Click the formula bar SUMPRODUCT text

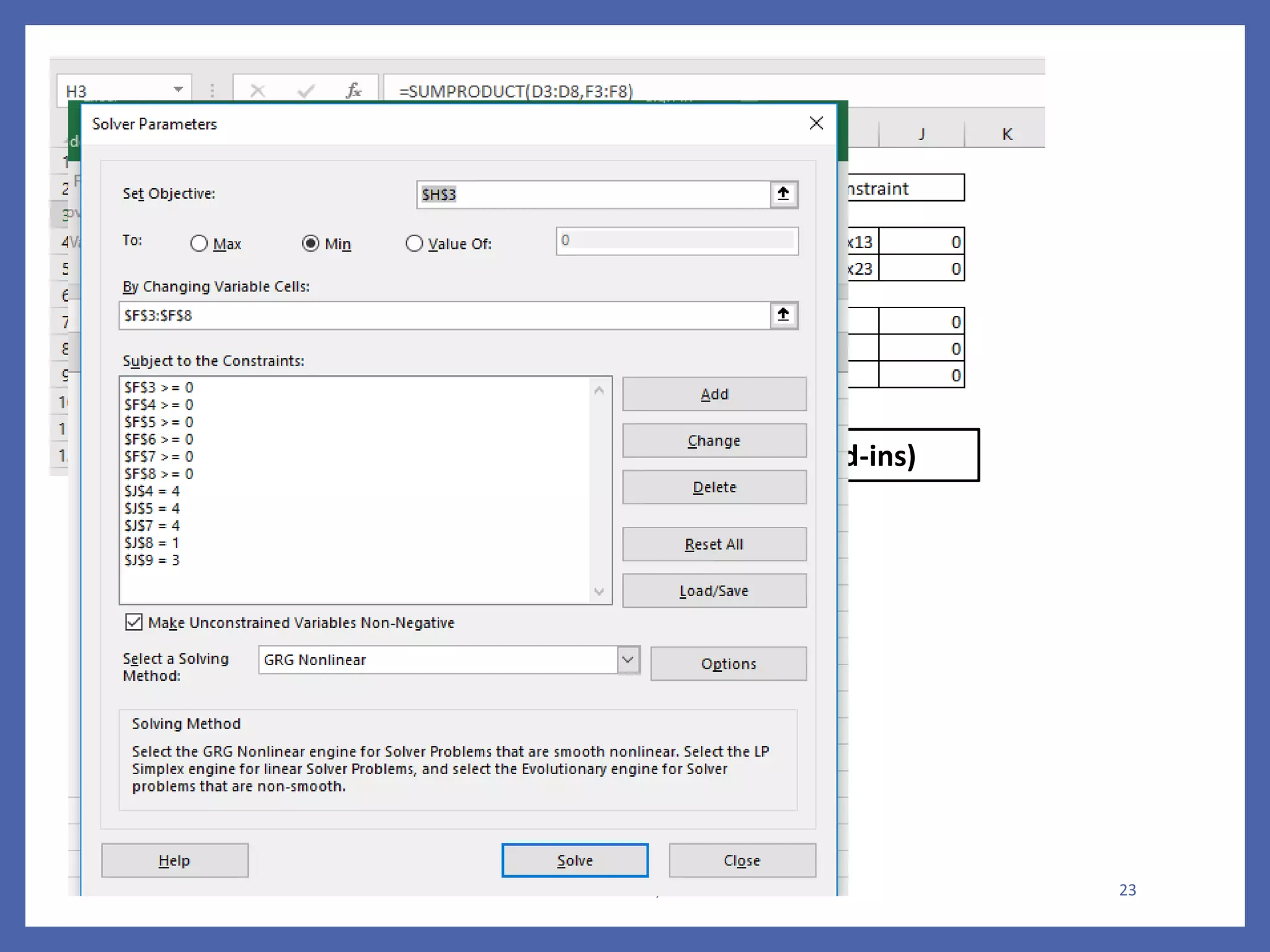[516, 91]
